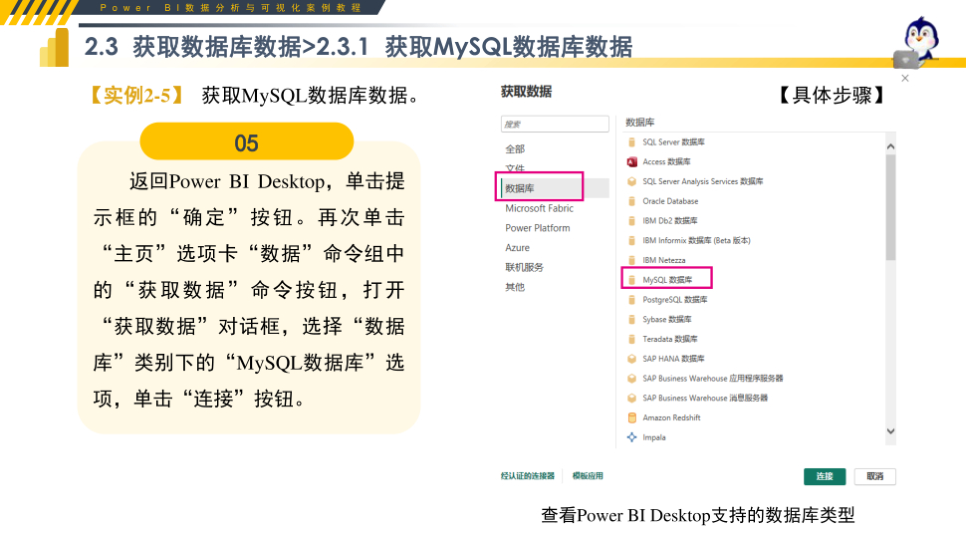
Task: Click the SQL Server database icon
Action: (631, 142)
